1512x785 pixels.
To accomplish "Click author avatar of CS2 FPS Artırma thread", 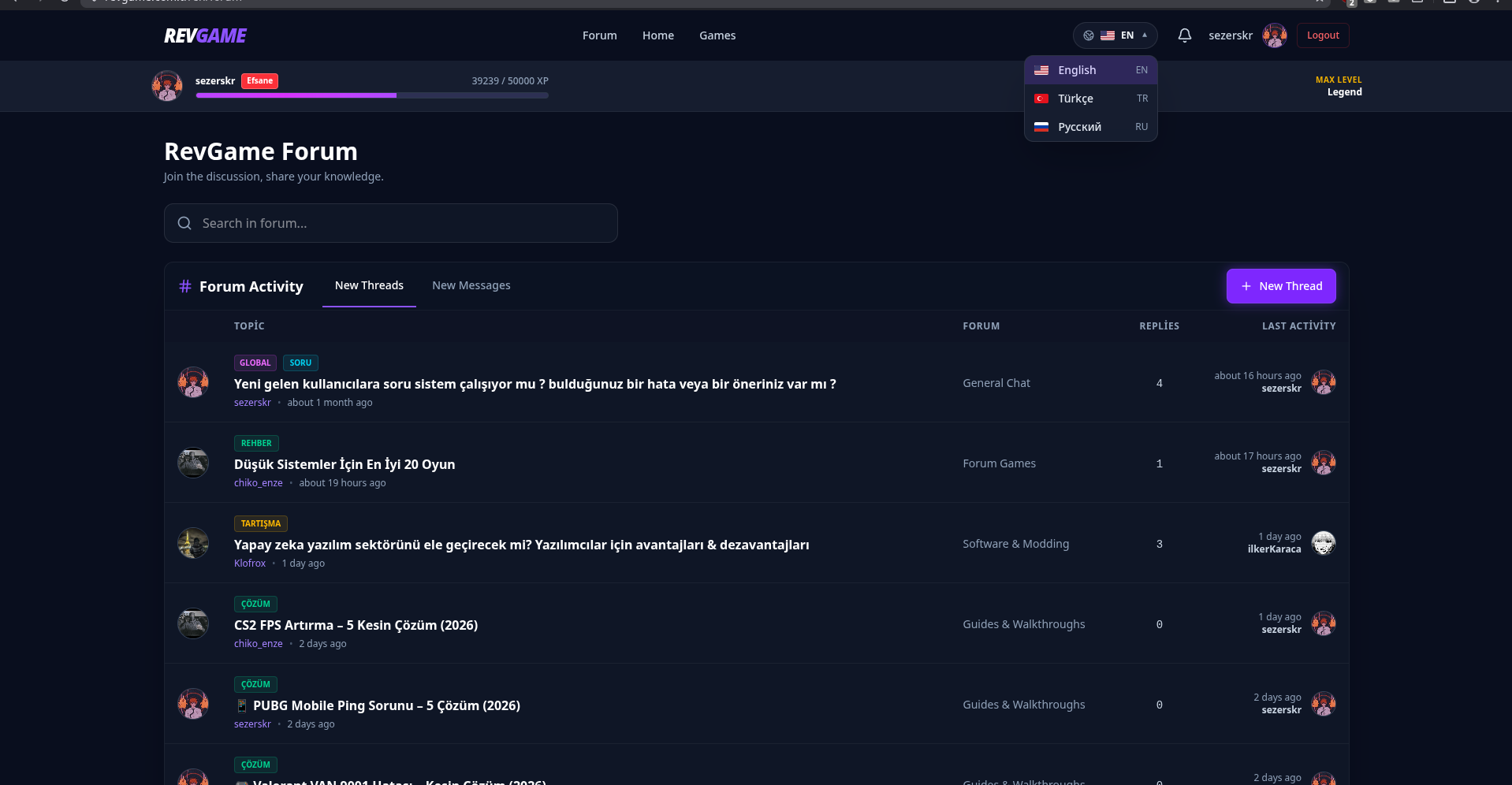I will (x=193, y=623).
